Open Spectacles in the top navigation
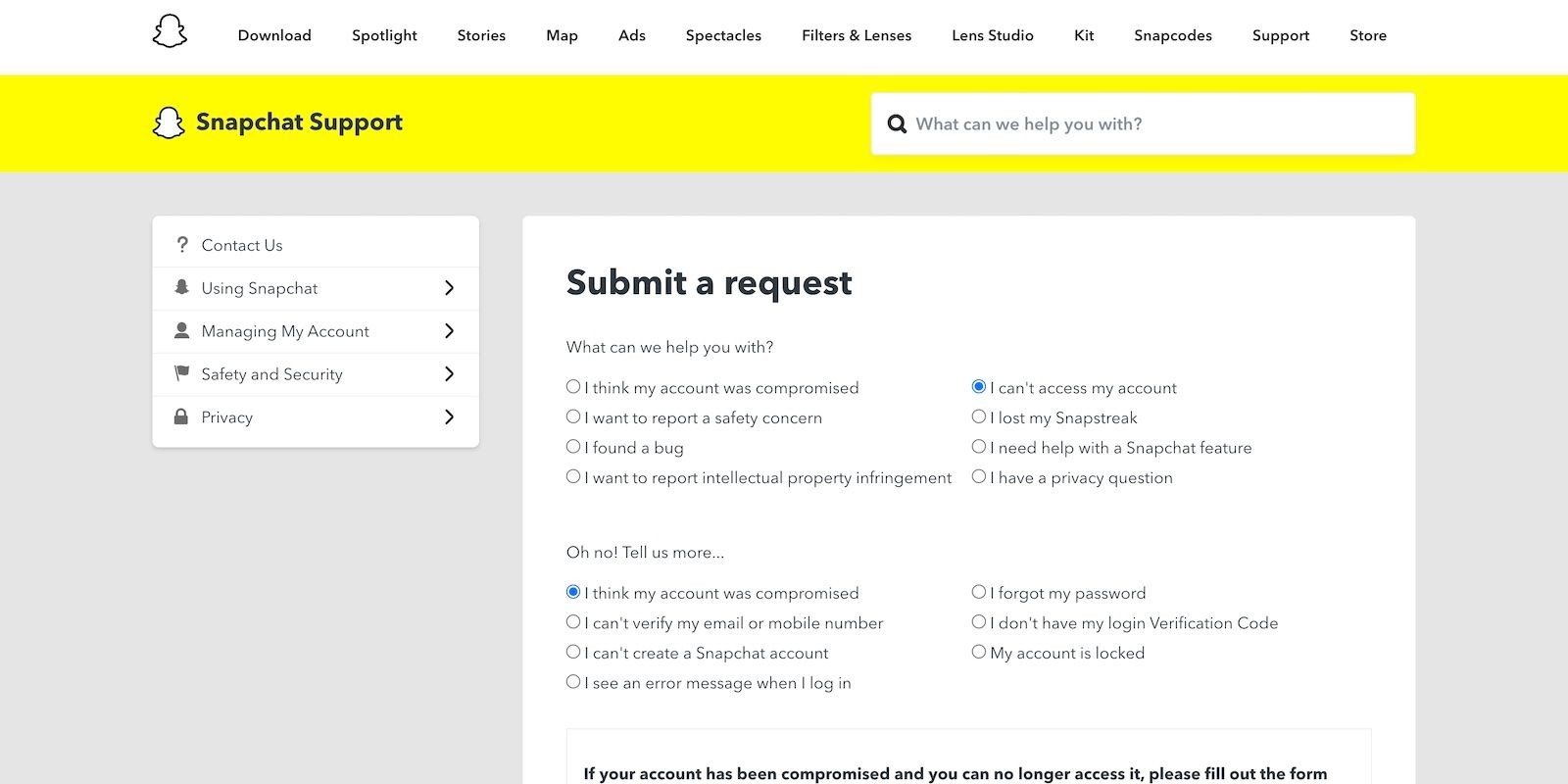This screenshot has height=784, width=1568. click(723, 35)
